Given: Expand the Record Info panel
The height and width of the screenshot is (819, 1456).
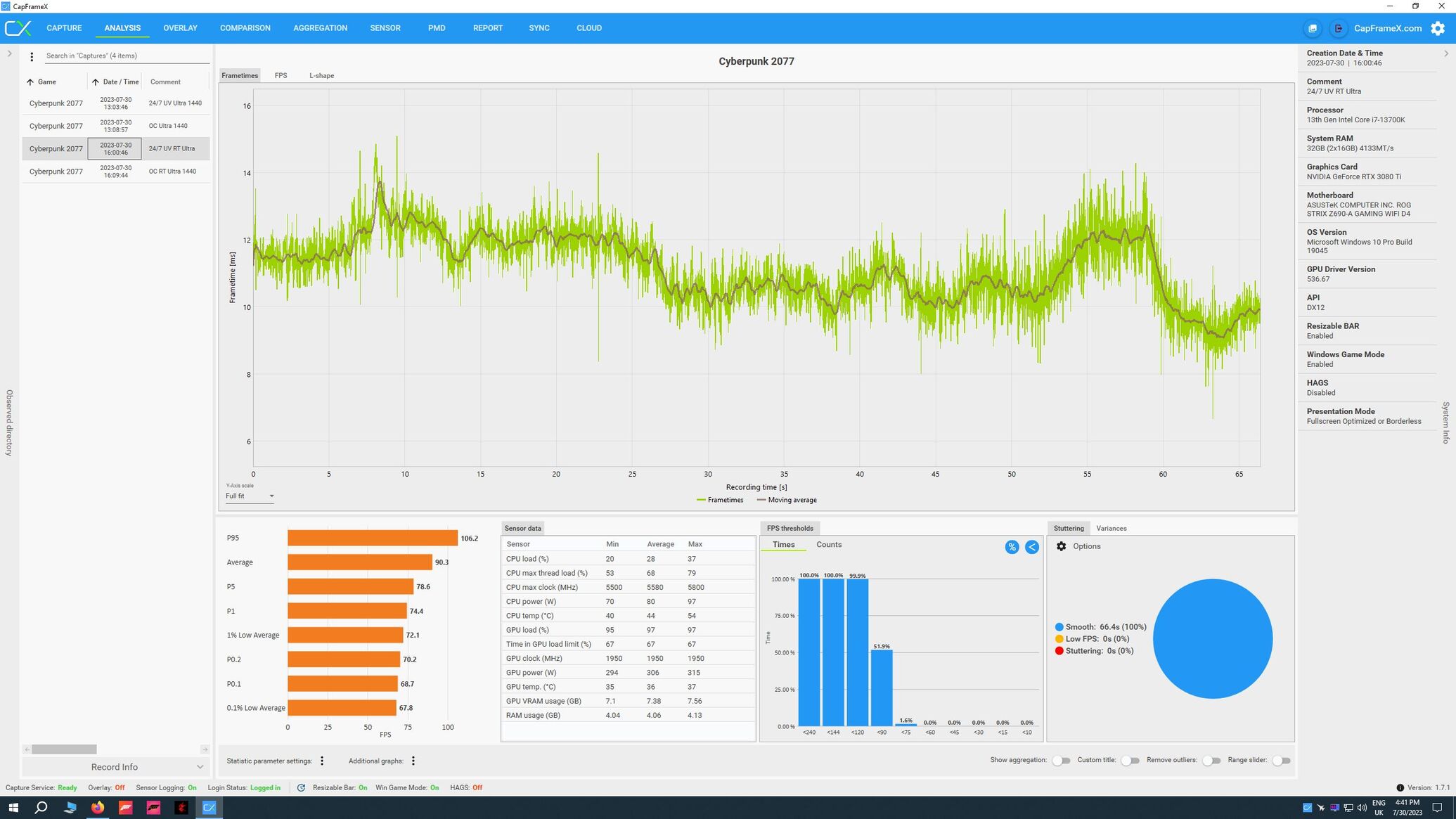Looking at the screenshot, I should click(x=115, y=767).
